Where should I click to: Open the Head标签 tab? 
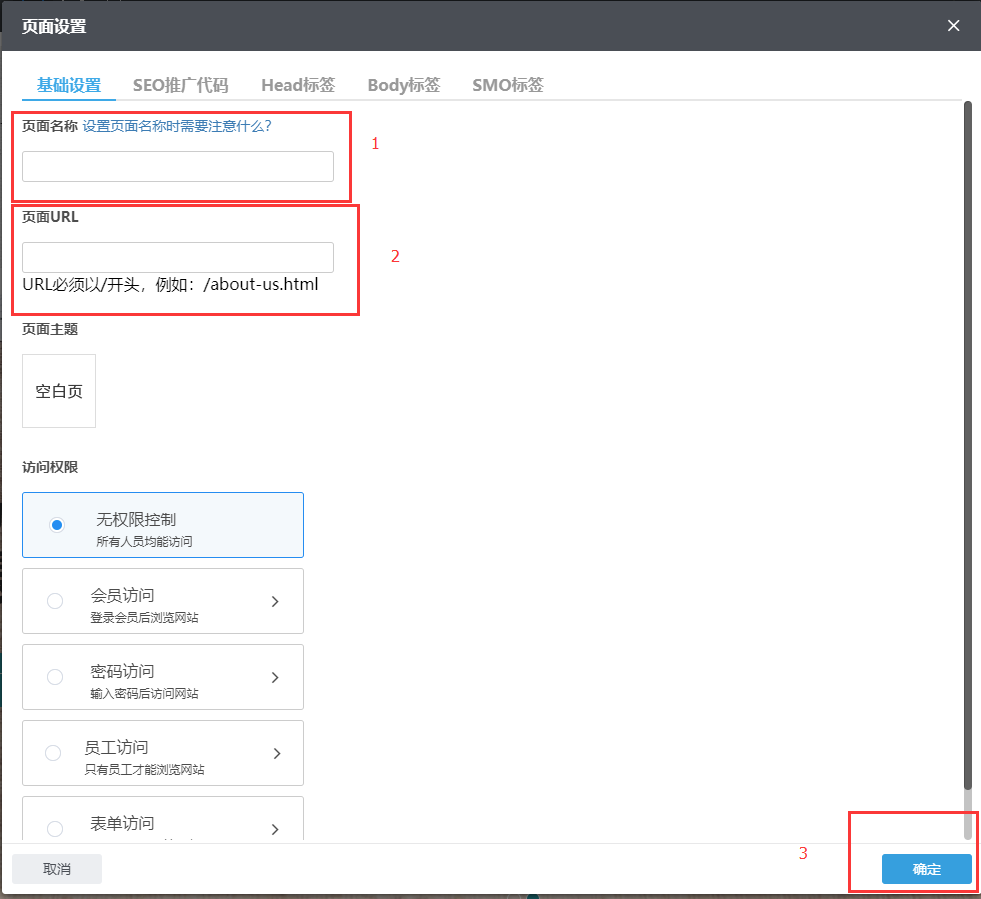[298, 85]
